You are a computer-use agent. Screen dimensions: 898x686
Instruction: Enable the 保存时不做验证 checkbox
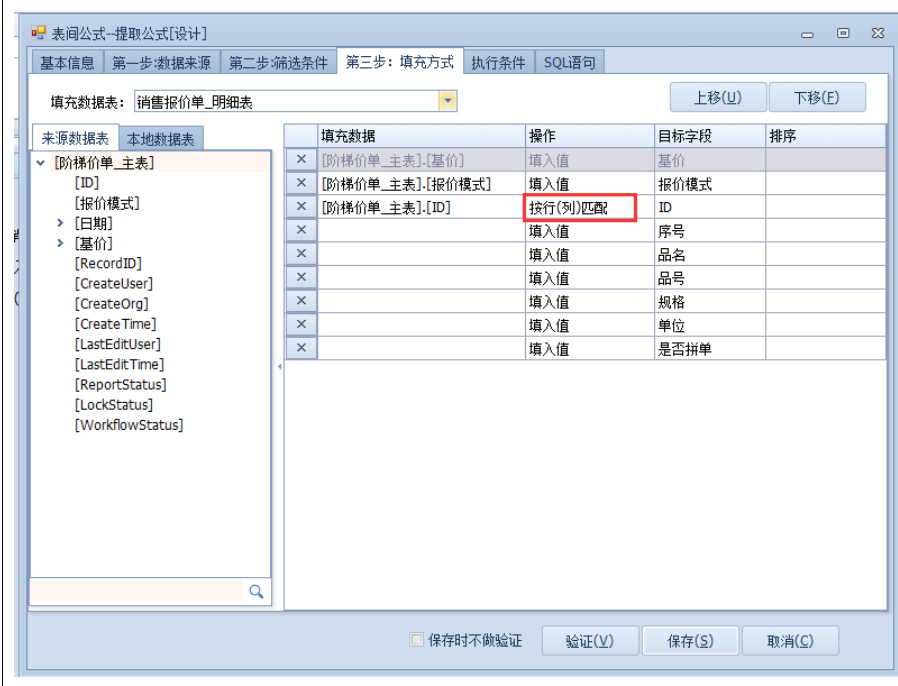[417, 641]
